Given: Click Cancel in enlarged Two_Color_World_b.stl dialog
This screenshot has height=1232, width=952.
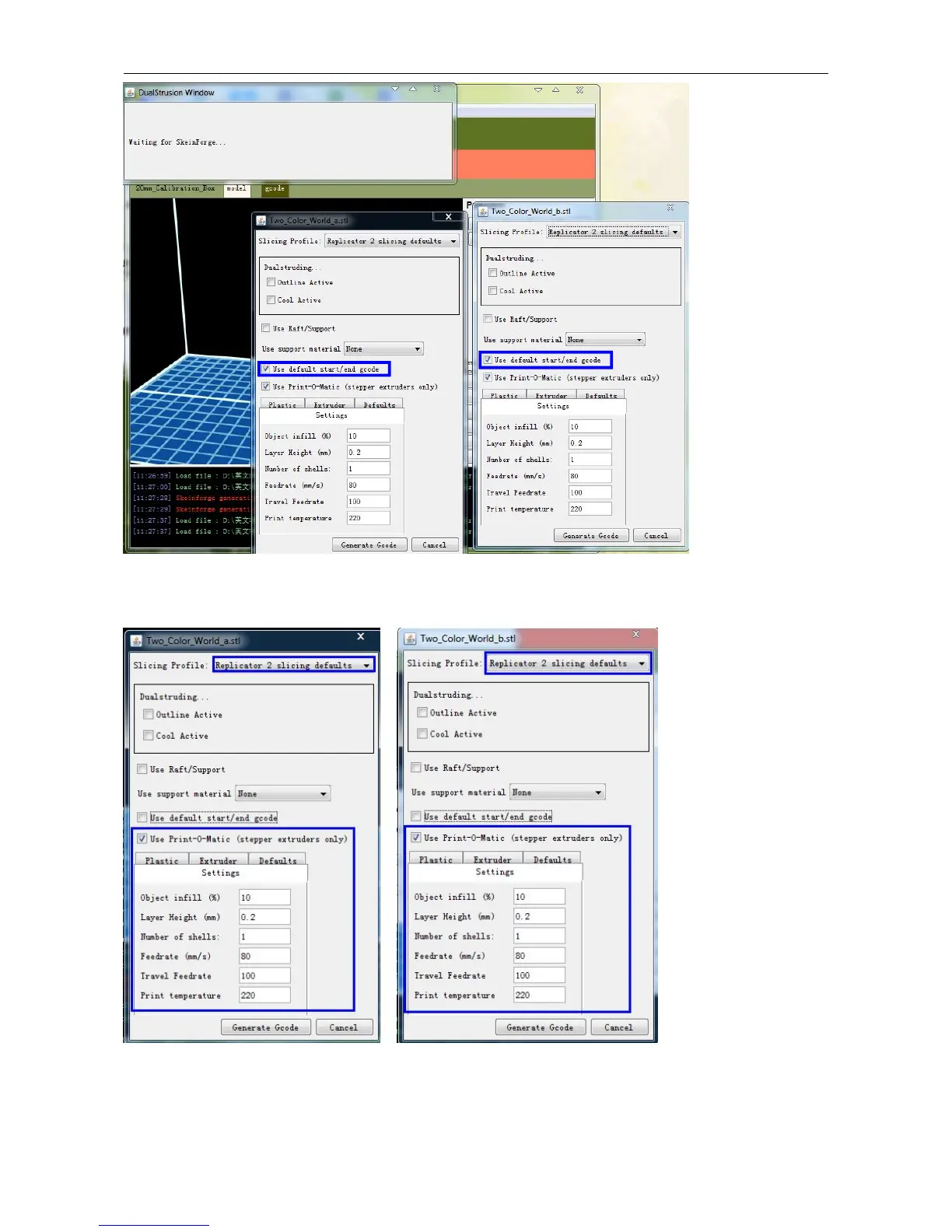Looking at the screenshot, I should (x=619, y=1027).
